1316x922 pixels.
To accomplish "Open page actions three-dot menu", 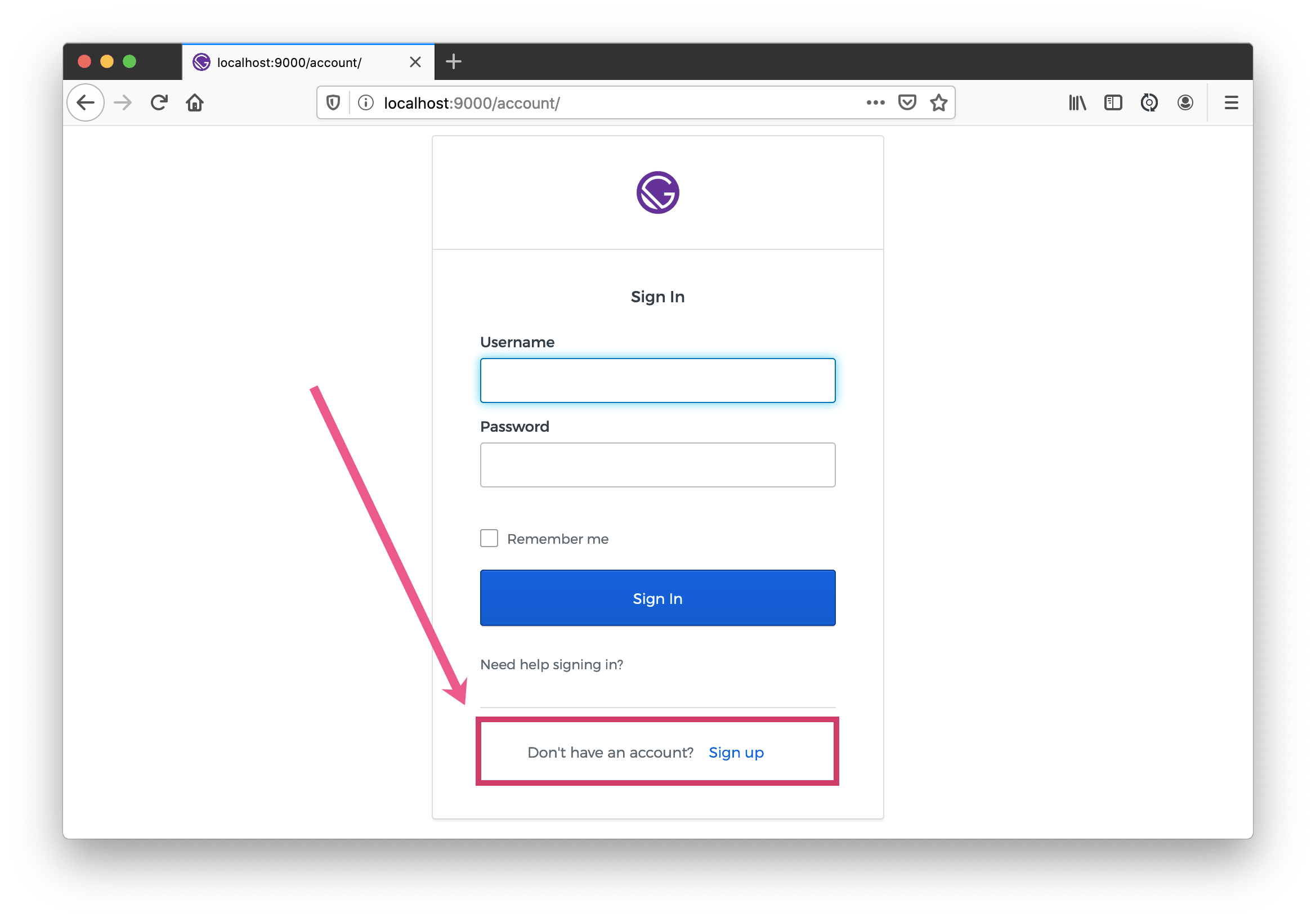I will click(x=876, y=102).
